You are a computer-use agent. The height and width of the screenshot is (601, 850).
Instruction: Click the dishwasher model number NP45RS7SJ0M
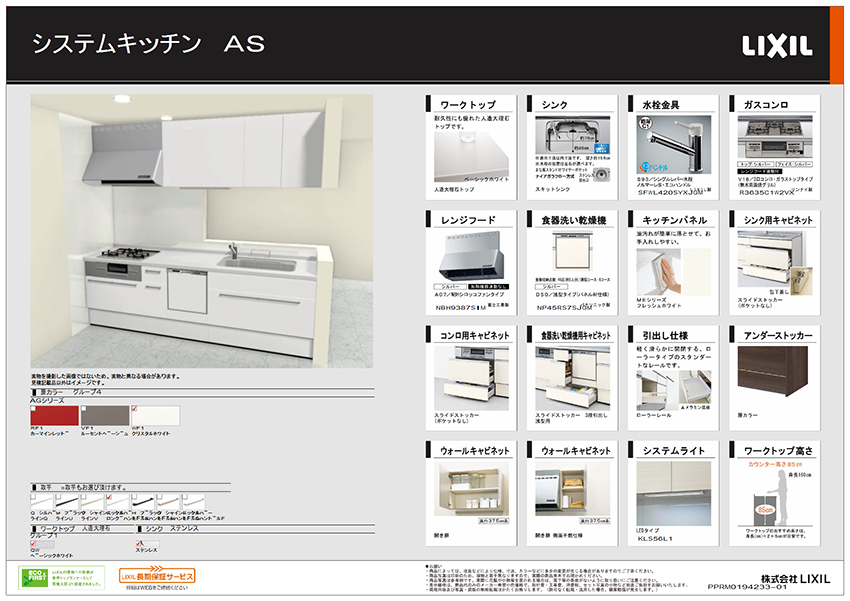click(565, 308)
